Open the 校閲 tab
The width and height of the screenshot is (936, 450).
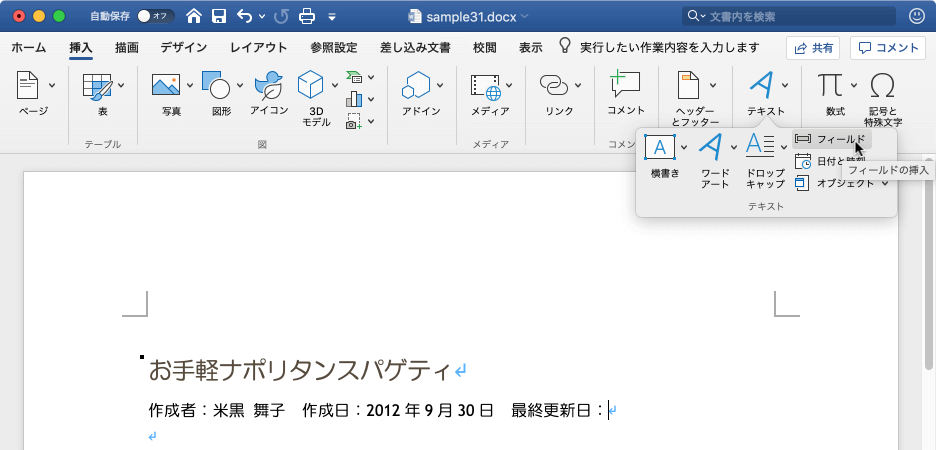pyautogui.click(x=485, y=48)
